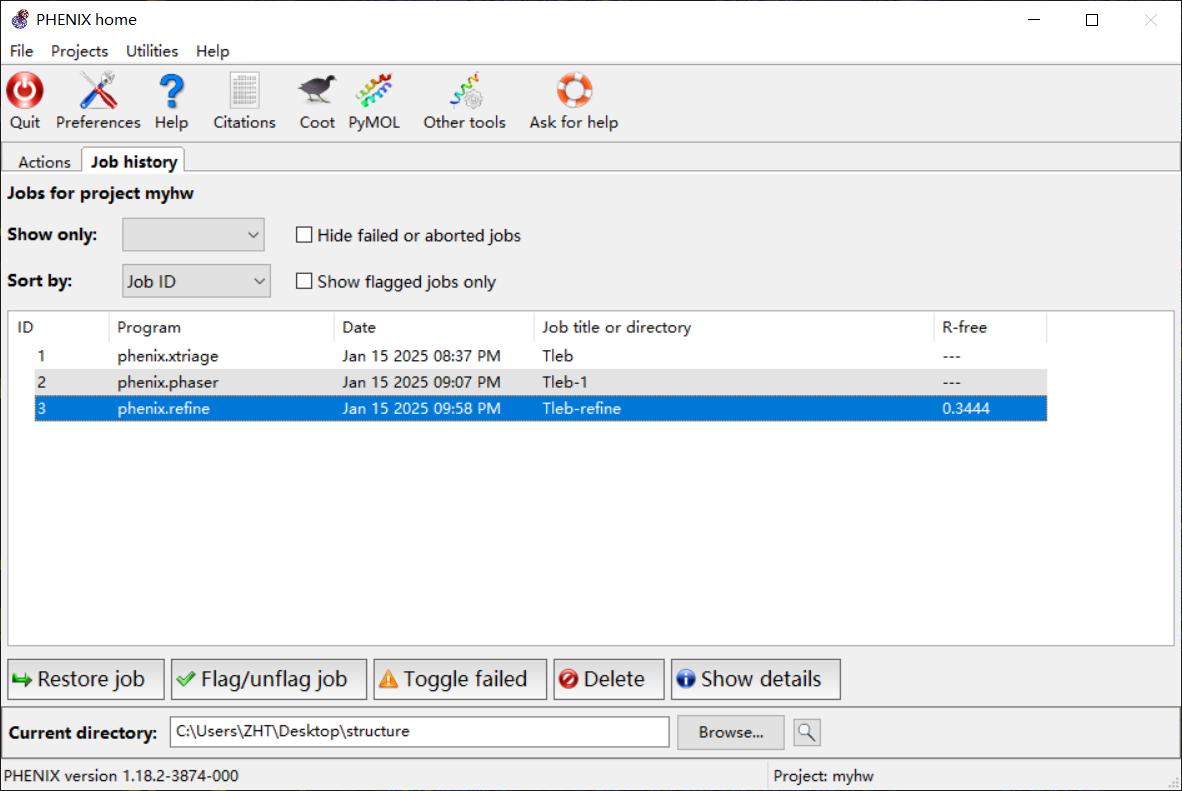Click the Ask for help lifebuoy
The height and width of the screenshot is (791, 1182).
click(x=574, y=90)
